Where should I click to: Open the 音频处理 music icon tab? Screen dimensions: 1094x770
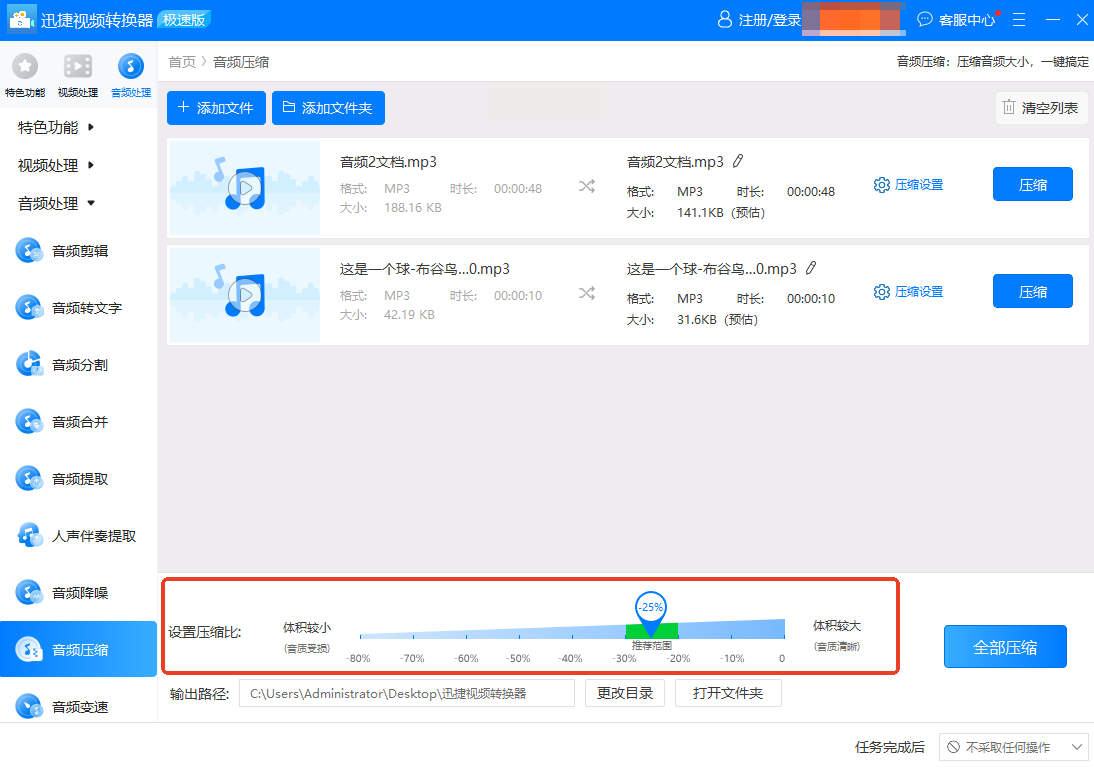(130, 66)
